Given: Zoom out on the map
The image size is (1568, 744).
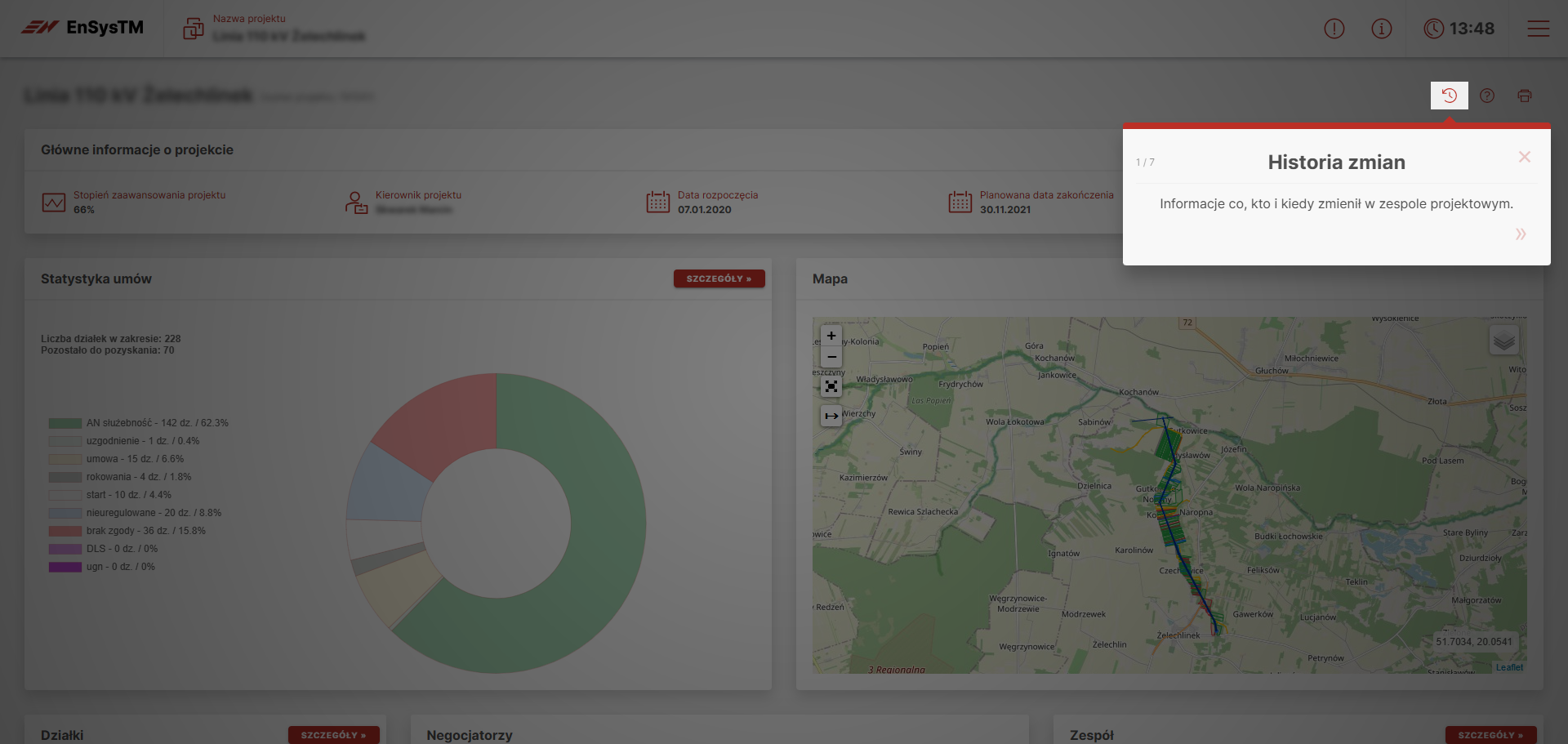Looking at the screenshot, I should pyautogui.click(x=831, y=357).
